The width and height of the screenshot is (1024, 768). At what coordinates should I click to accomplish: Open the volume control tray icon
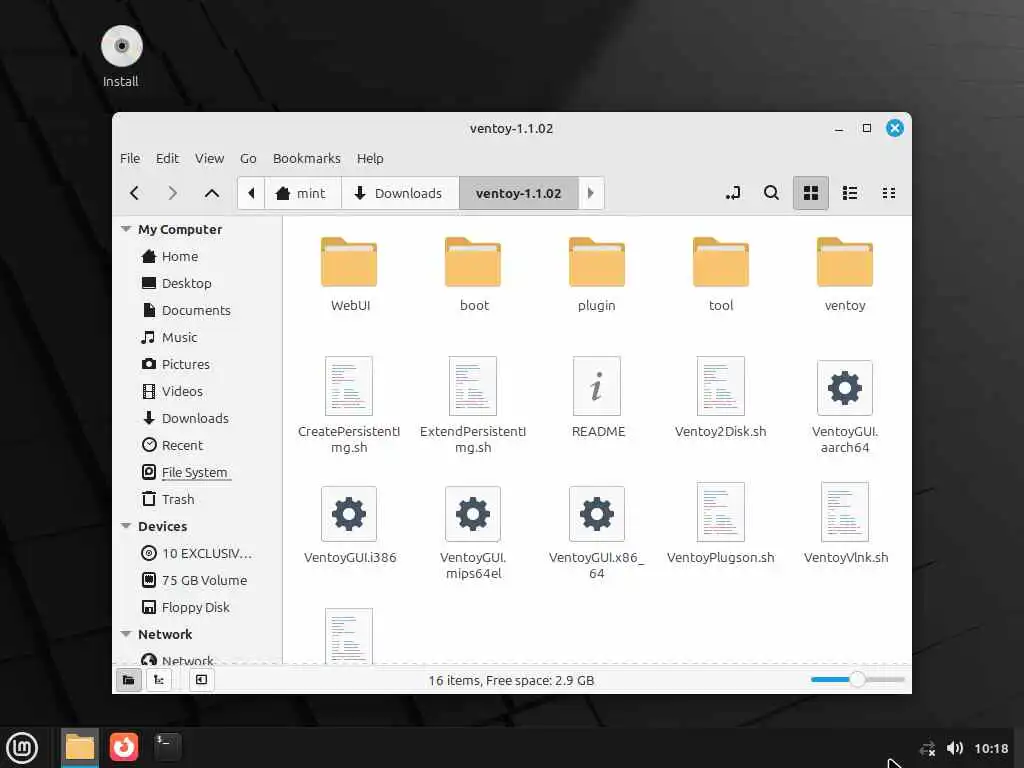pyautogui.click(x=955, y=748)
